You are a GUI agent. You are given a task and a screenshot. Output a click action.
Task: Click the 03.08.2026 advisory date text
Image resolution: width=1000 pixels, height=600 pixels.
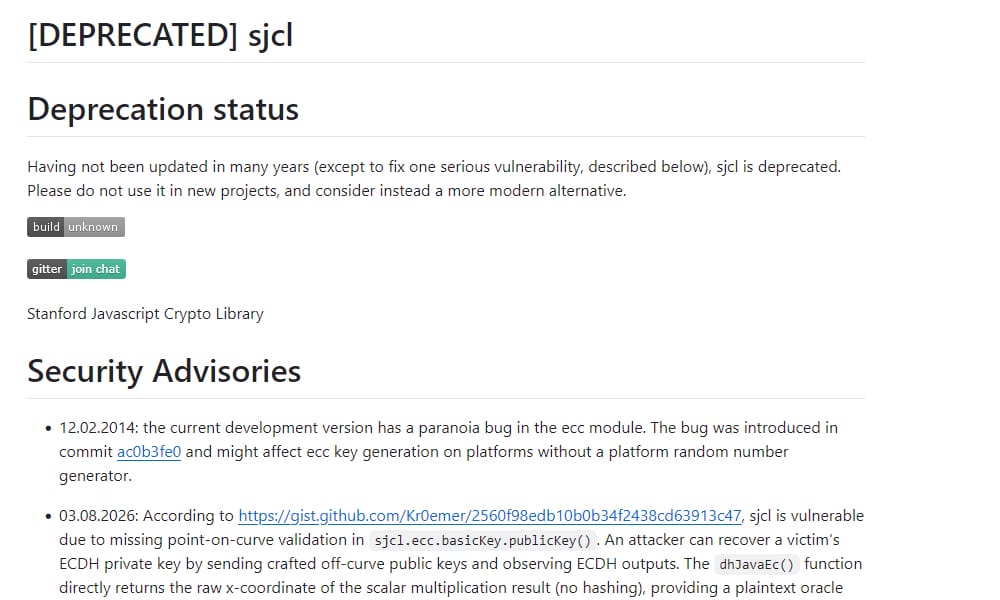click(99, 516)
